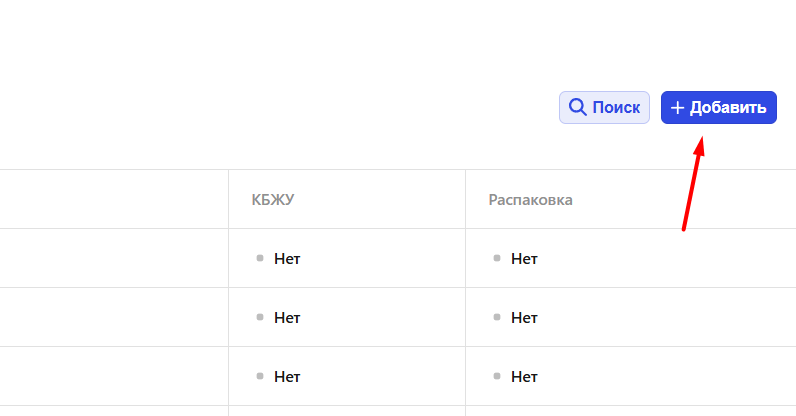Click Нет in second row КБЖУ
Viewport: 796px width, 416px height.
tap(287, 317)
